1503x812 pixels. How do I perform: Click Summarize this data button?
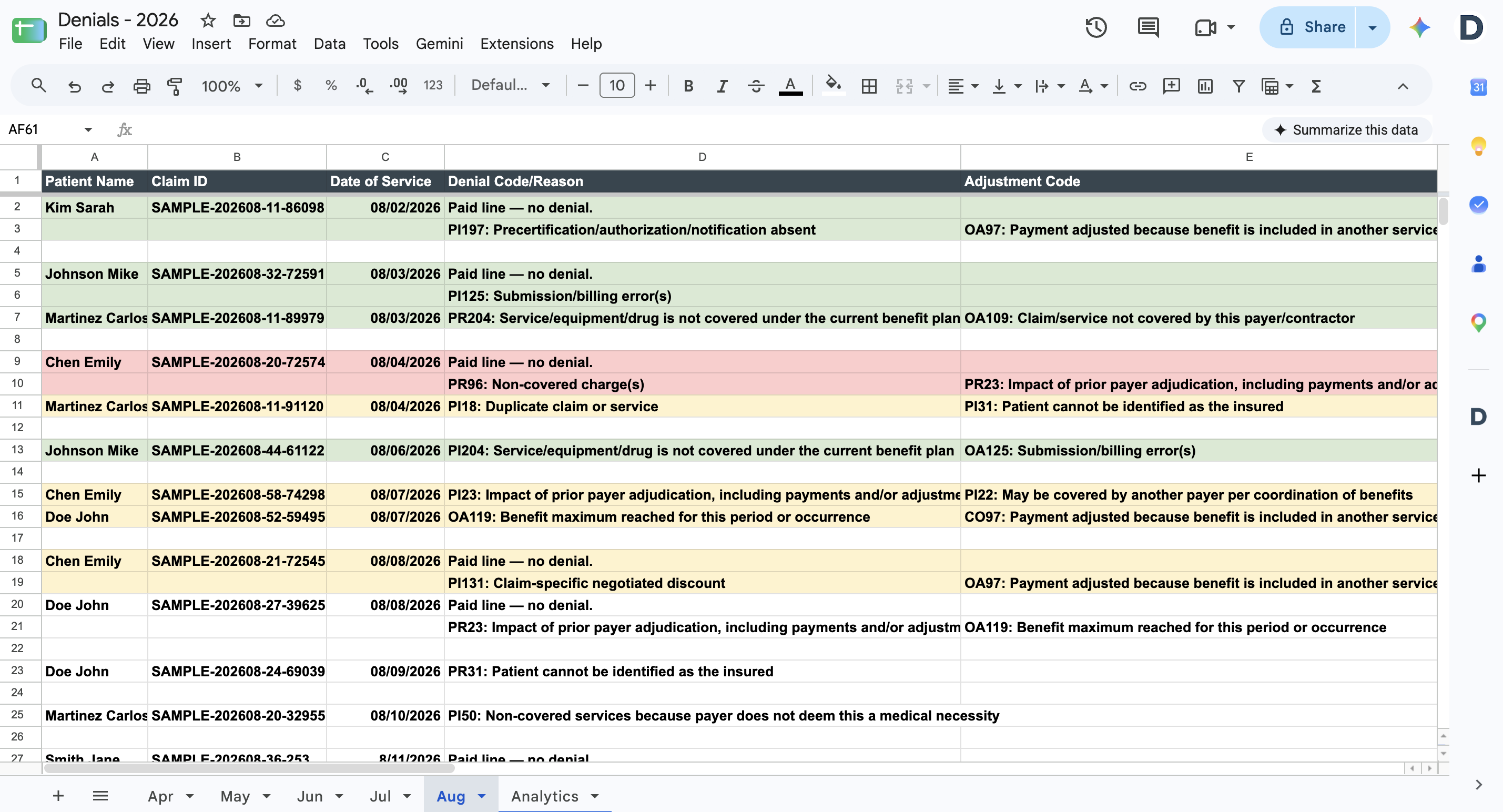pos(1347,129)
